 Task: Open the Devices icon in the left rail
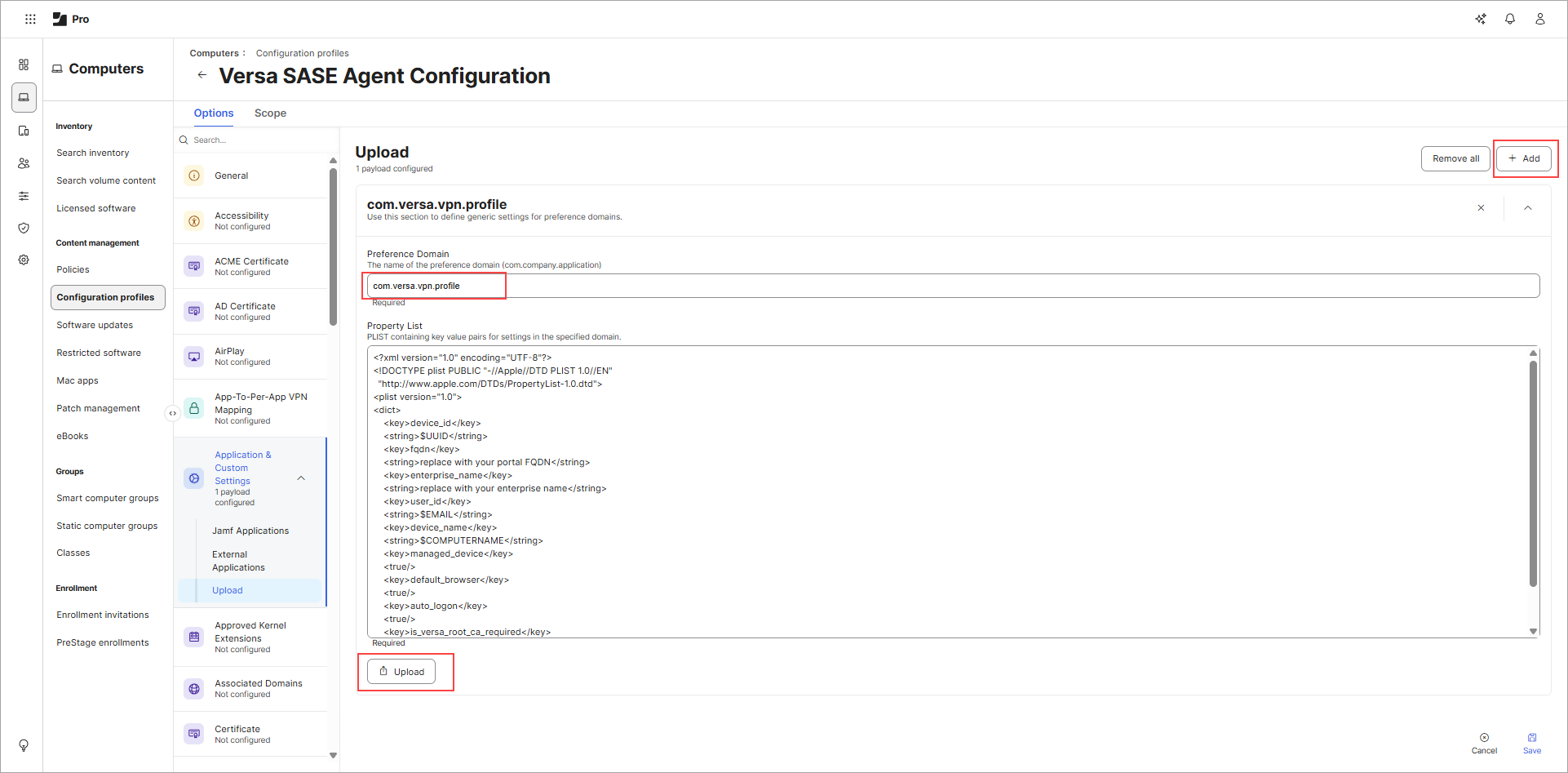click(x=24, y=131)
